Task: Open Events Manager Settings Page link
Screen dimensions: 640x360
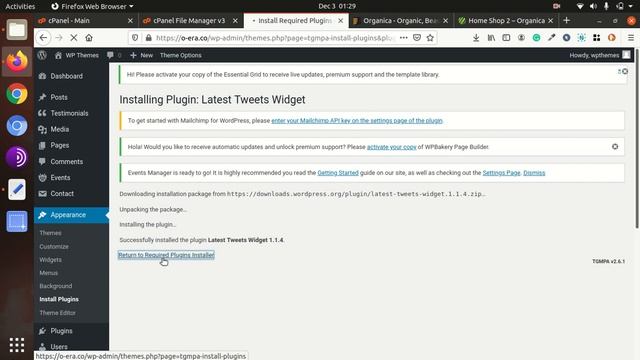Action: (x=501, y=173)
